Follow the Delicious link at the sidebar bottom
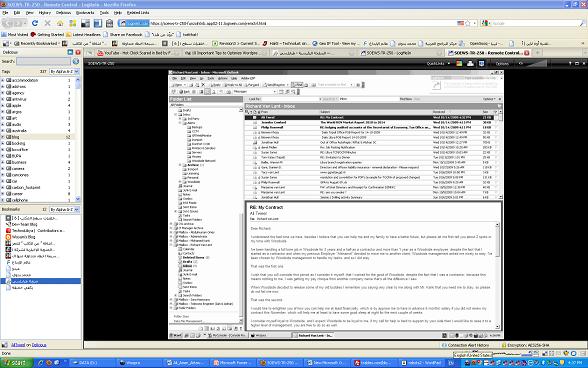 click(39, 345)
